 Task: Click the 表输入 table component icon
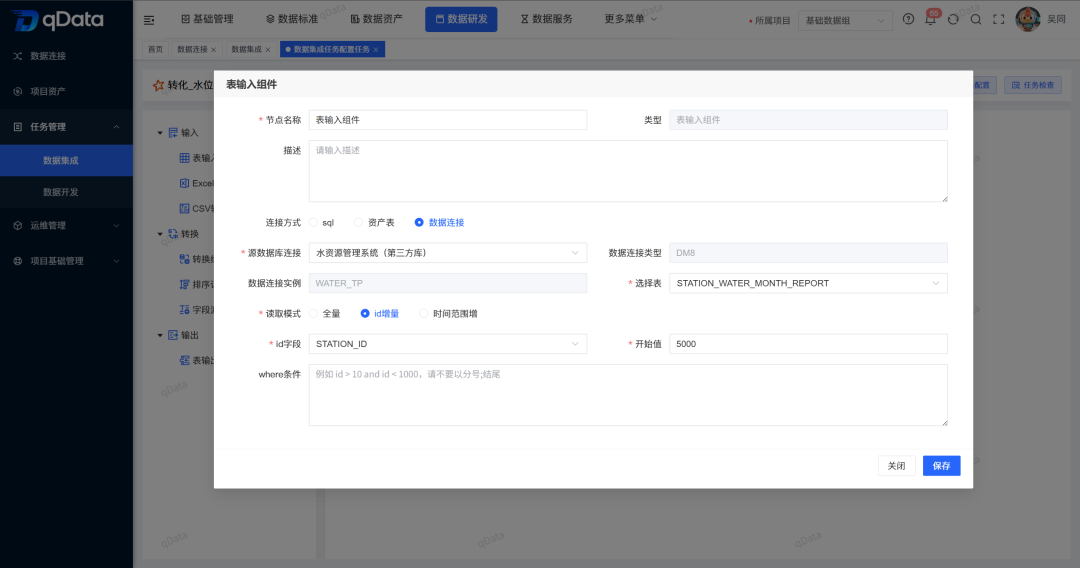185,158
